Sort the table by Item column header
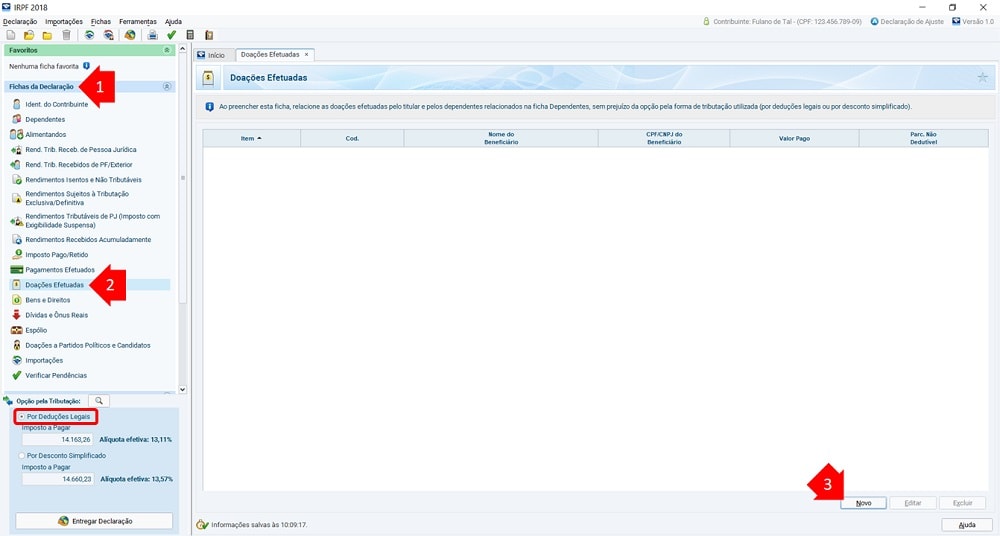This screenshot has height=536, width=1000. pyautogui.click(x=251, y=139)
